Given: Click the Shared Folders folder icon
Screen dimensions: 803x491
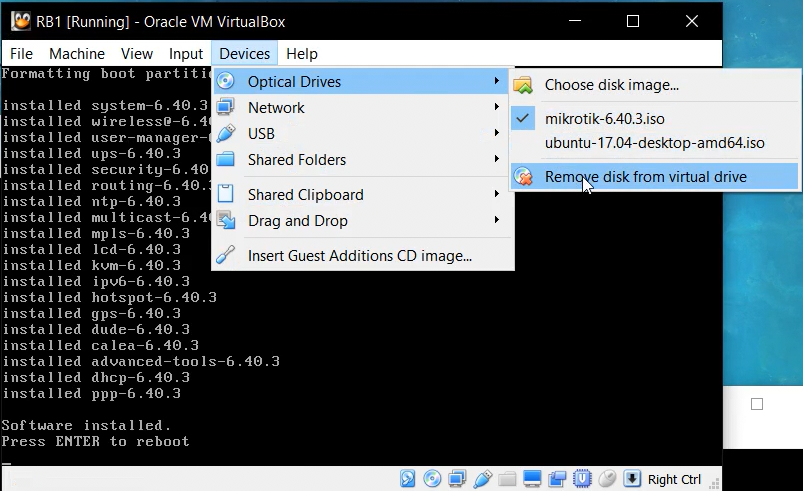Looking at the screenshot, I should point(225,159).
